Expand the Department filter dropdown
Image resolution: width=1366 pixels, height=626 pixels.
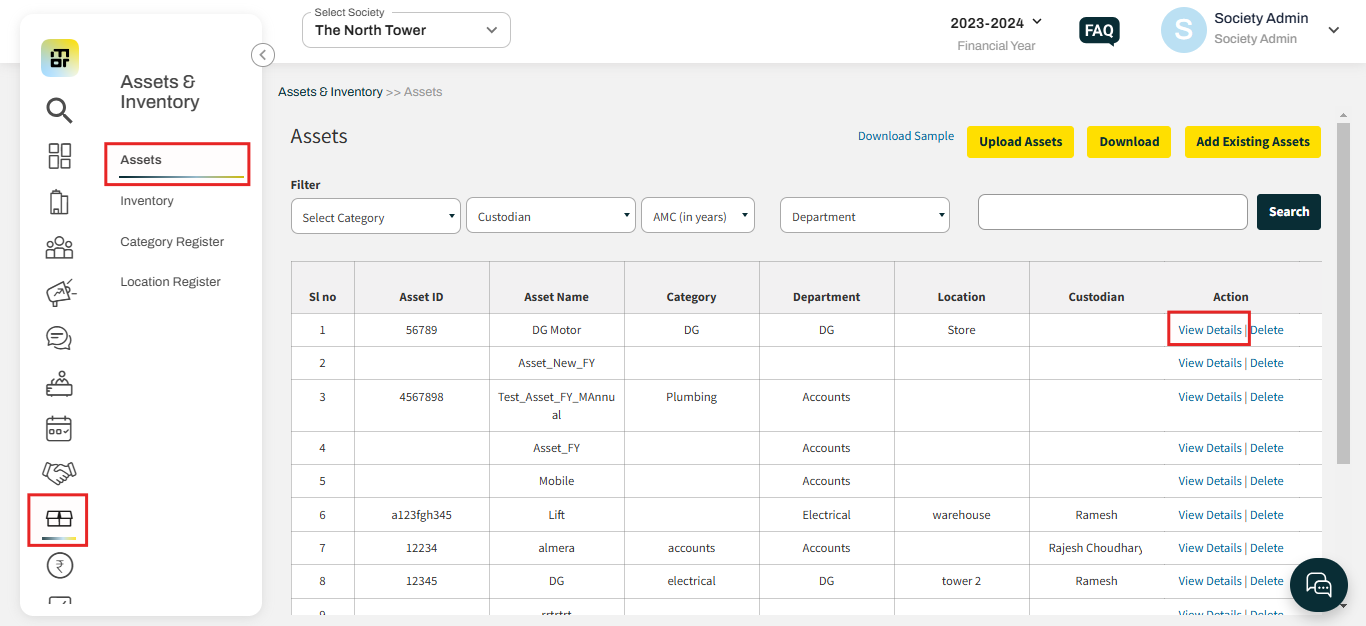tap(865, 216)
